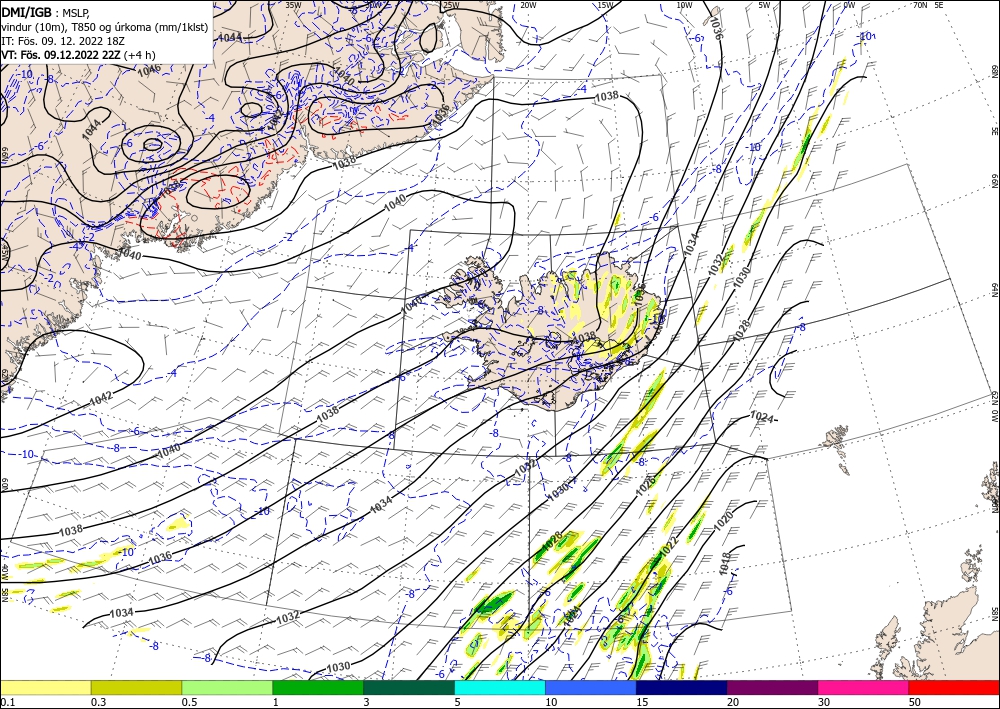This screenshot has width=1000, height=709.
Task: Click the 1024 isobar label
Action: 763,418
